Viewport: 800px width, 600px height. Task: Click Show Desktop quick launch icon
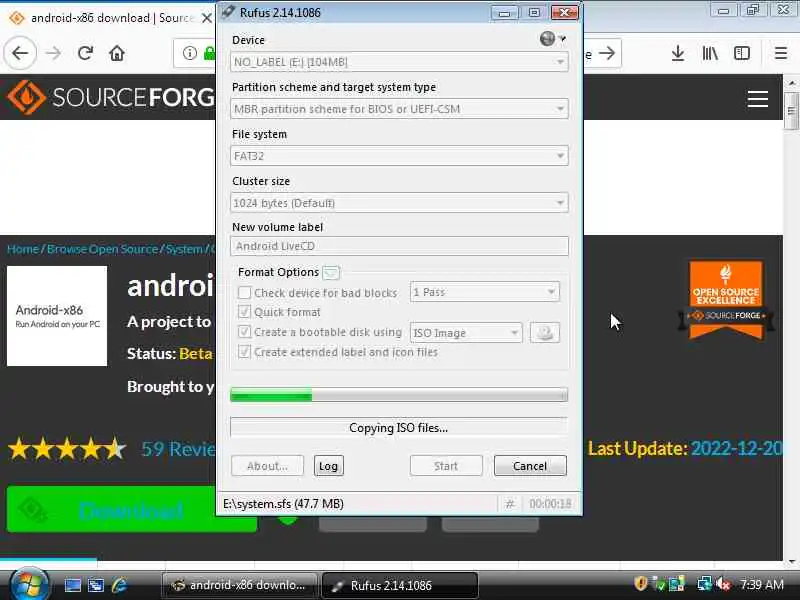coord(72,585)
